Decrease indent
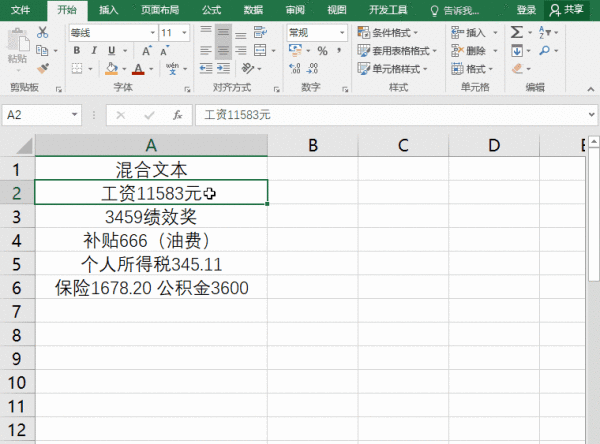The height and width of the screenshot is (444, 600). tap(206, 69)
